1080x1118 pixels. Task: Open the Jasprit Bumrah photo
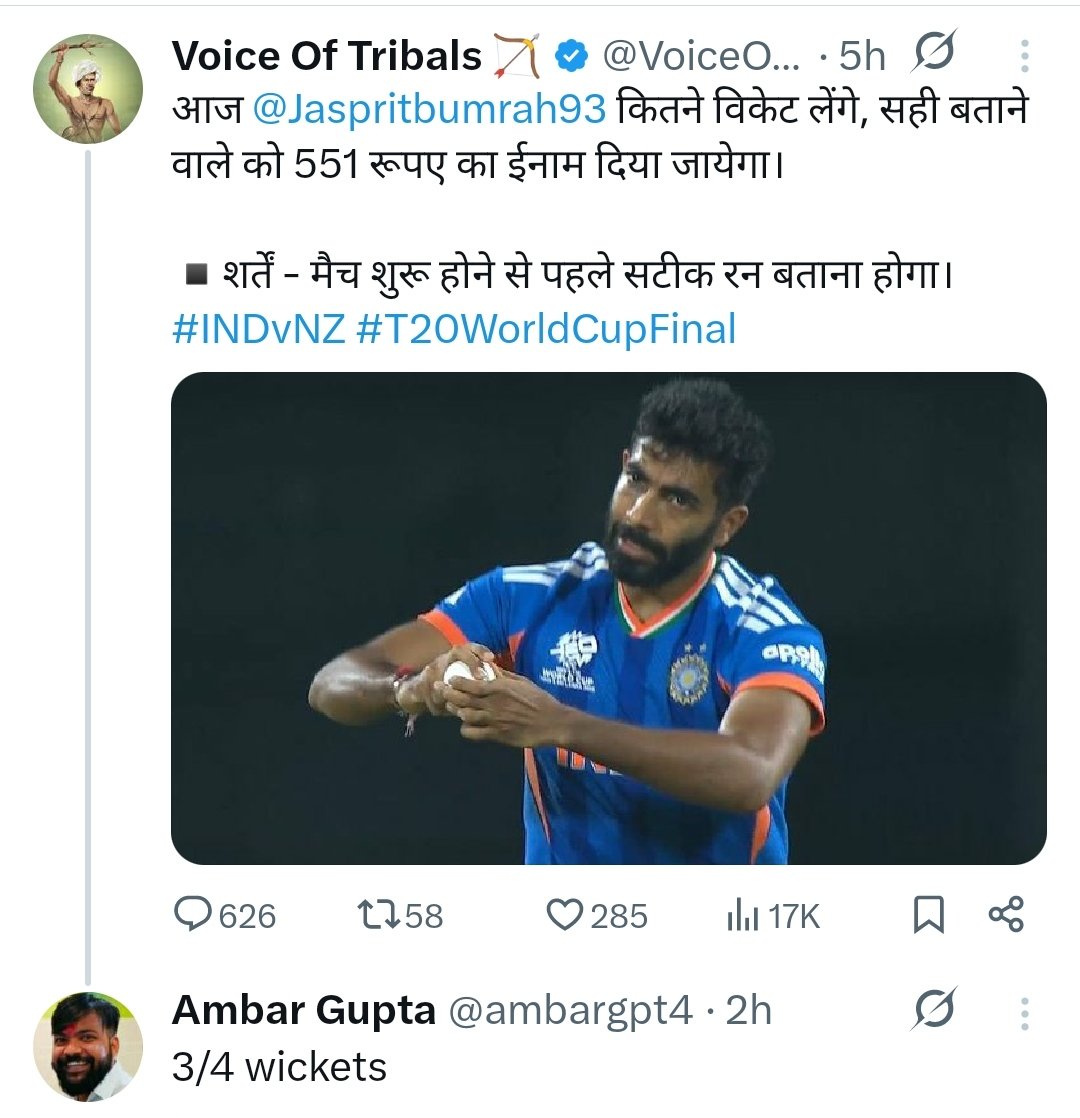(x=608, y=618)
